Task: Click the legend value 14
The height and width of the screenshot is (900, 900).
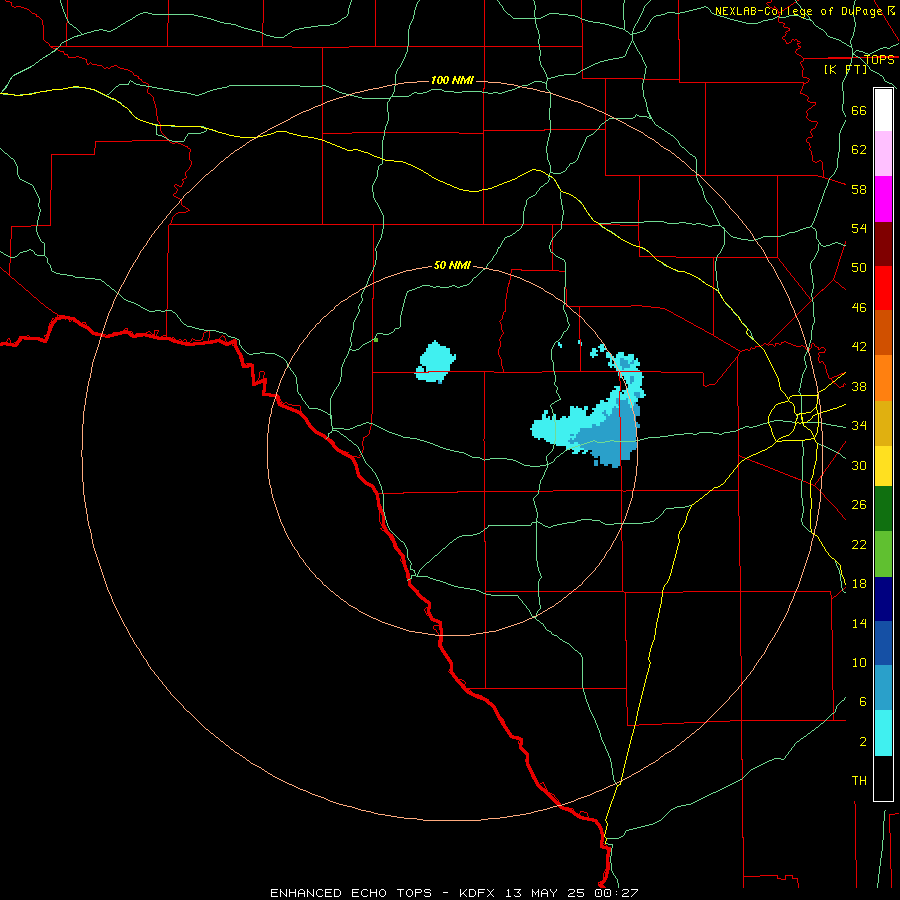Action: click(x=859, y=623)
